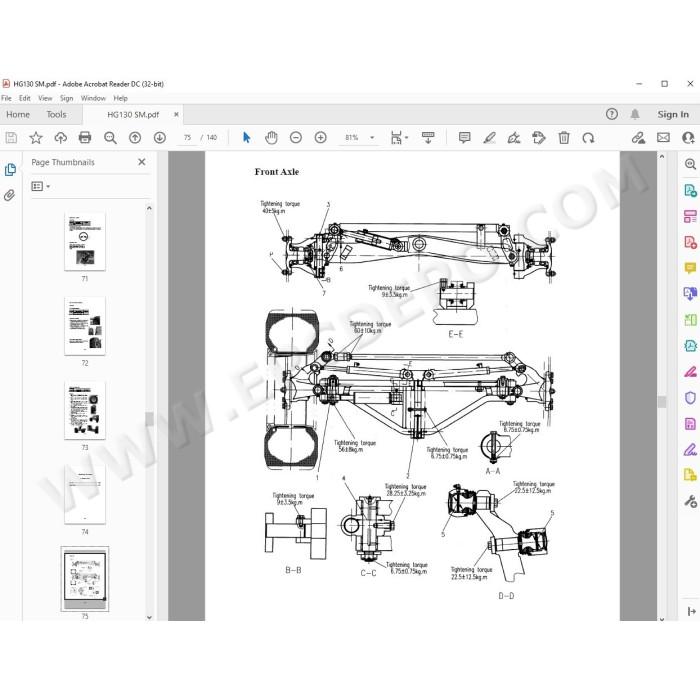Select the page 71 thumbnail

85,242
